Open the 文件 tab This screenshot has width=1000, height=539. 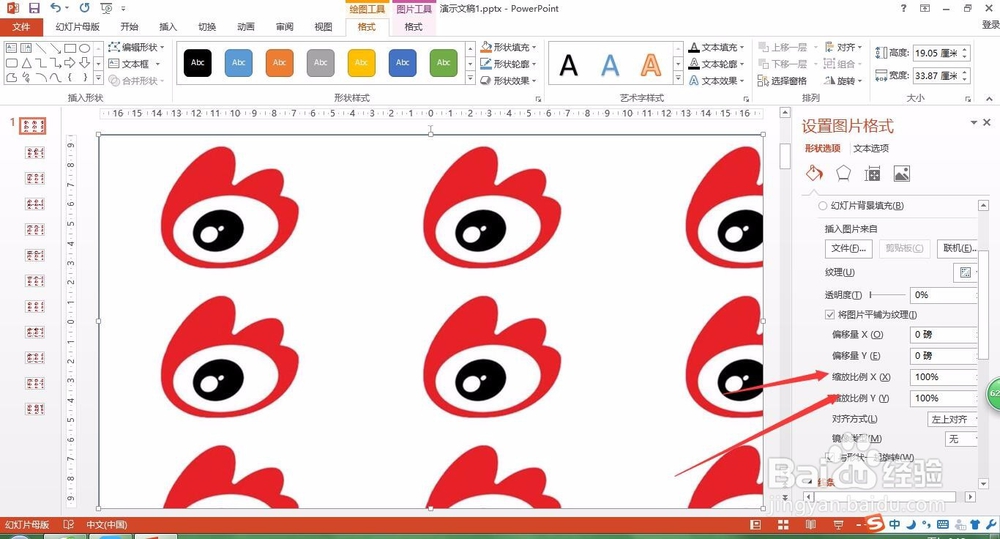click(21, 27)
